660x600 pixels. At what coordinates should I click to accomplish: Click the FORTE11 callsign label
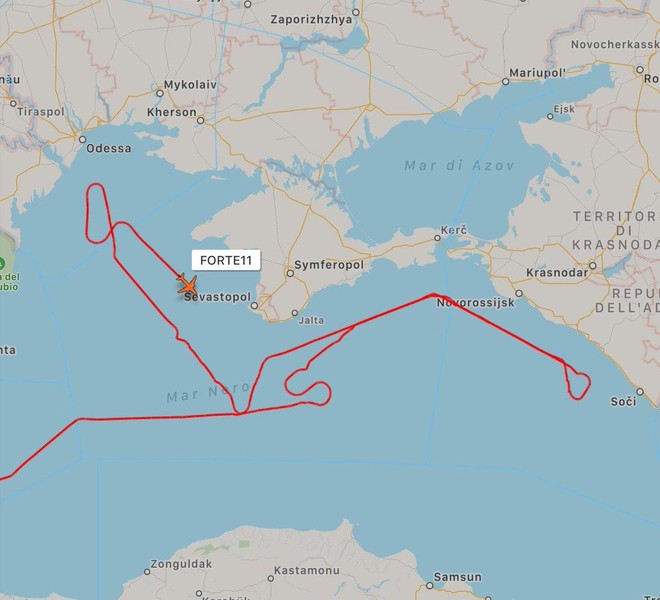point(226,260)
